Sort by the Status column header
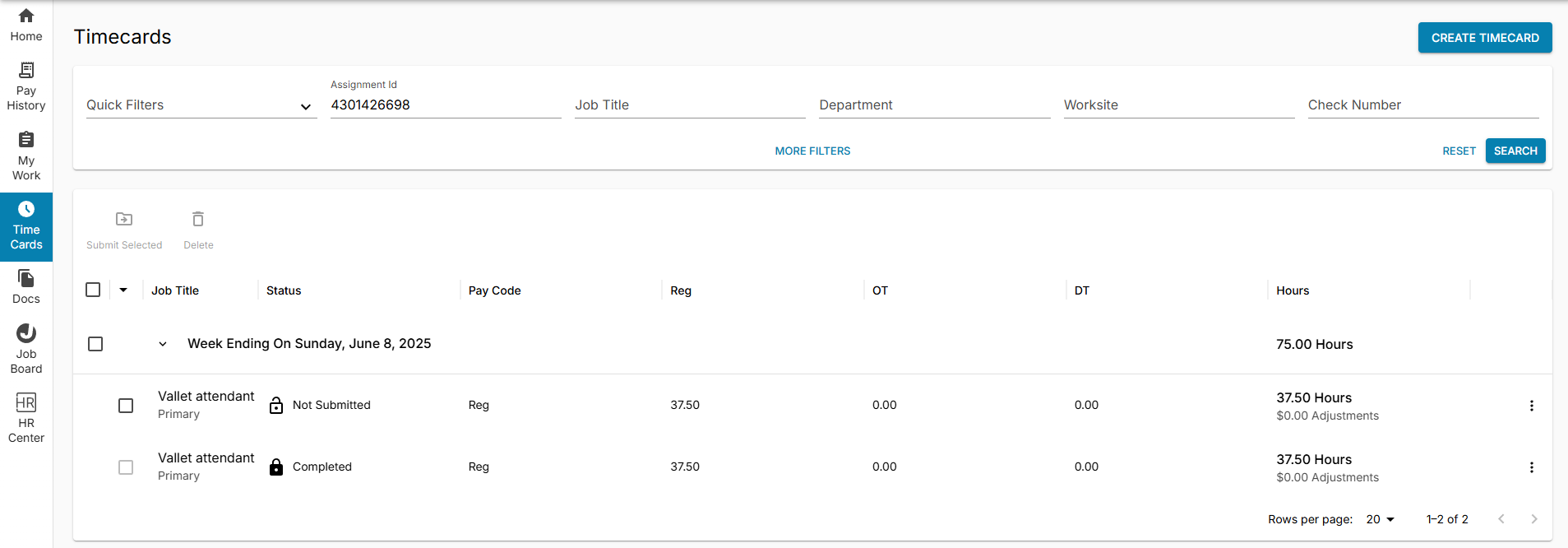The width and height of the screenshot is (1568, 548). tap(284, 290)
